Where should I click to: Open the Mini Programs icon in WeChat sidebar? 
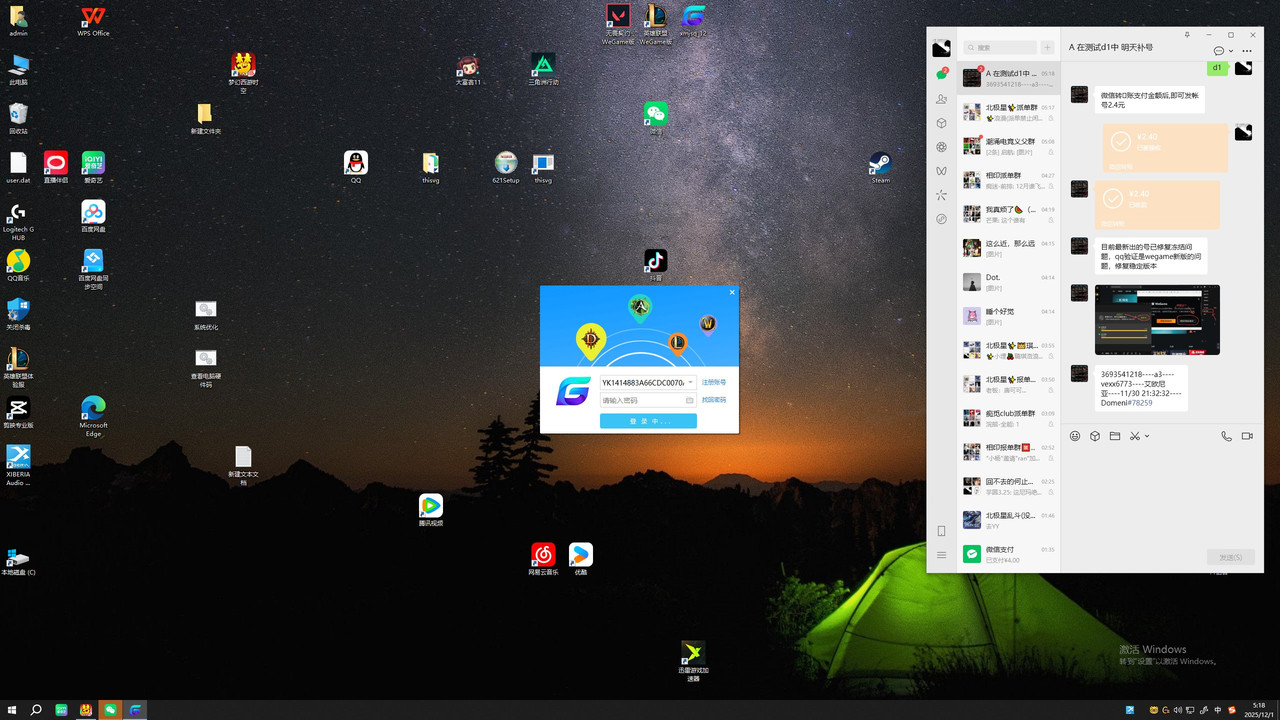941,219
